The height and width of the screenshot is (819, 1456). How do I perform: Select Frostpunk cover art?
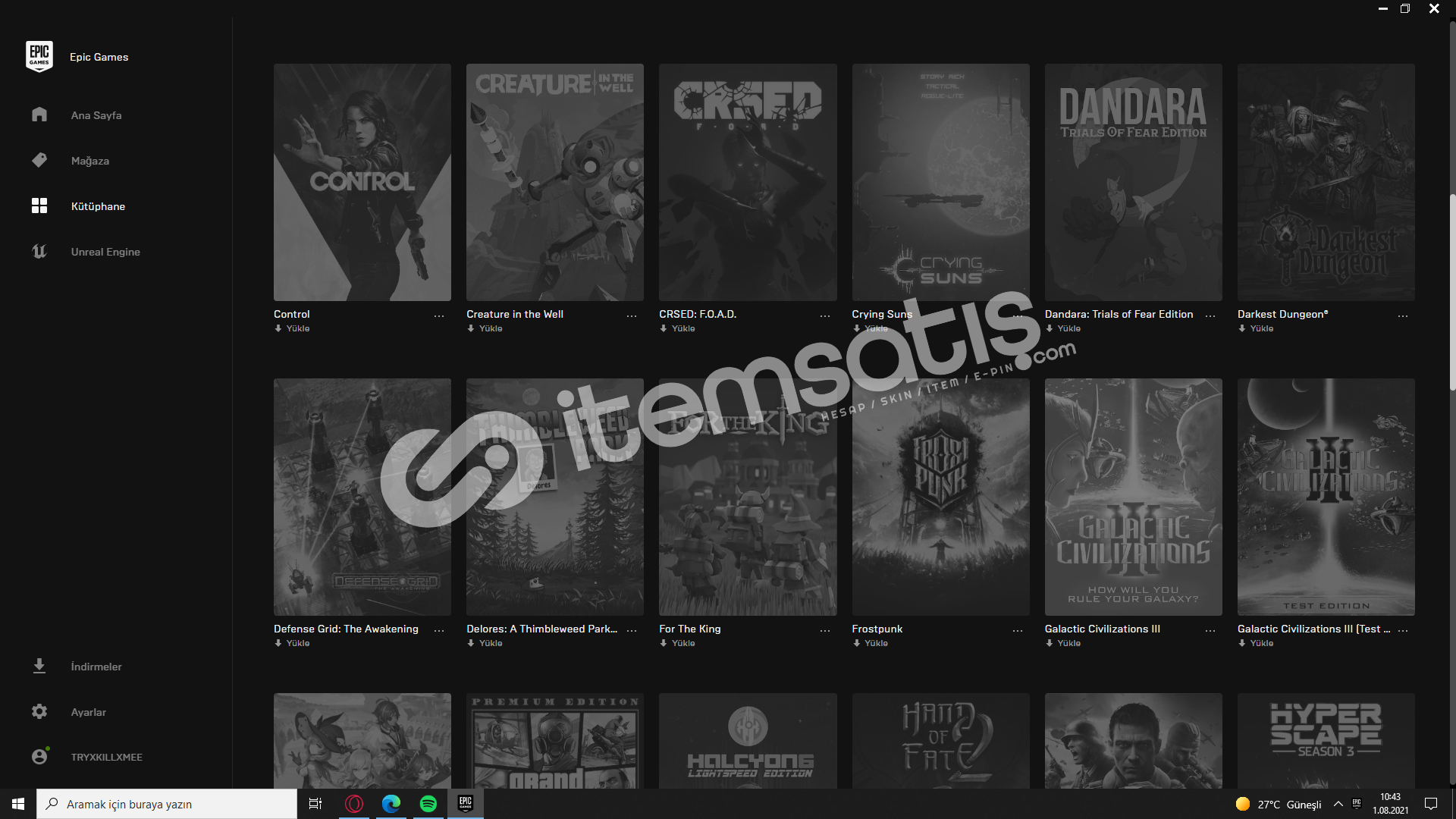pyautogui.click(x=941, y=497)
